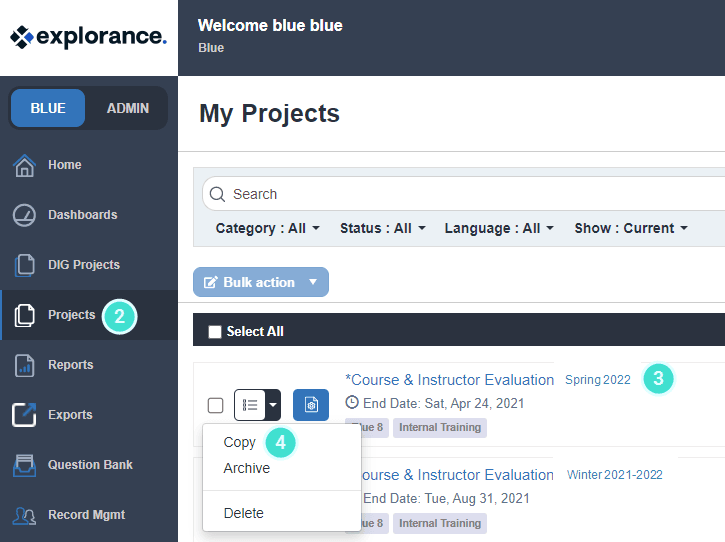Click the search magnifier icon

(217, 194)
